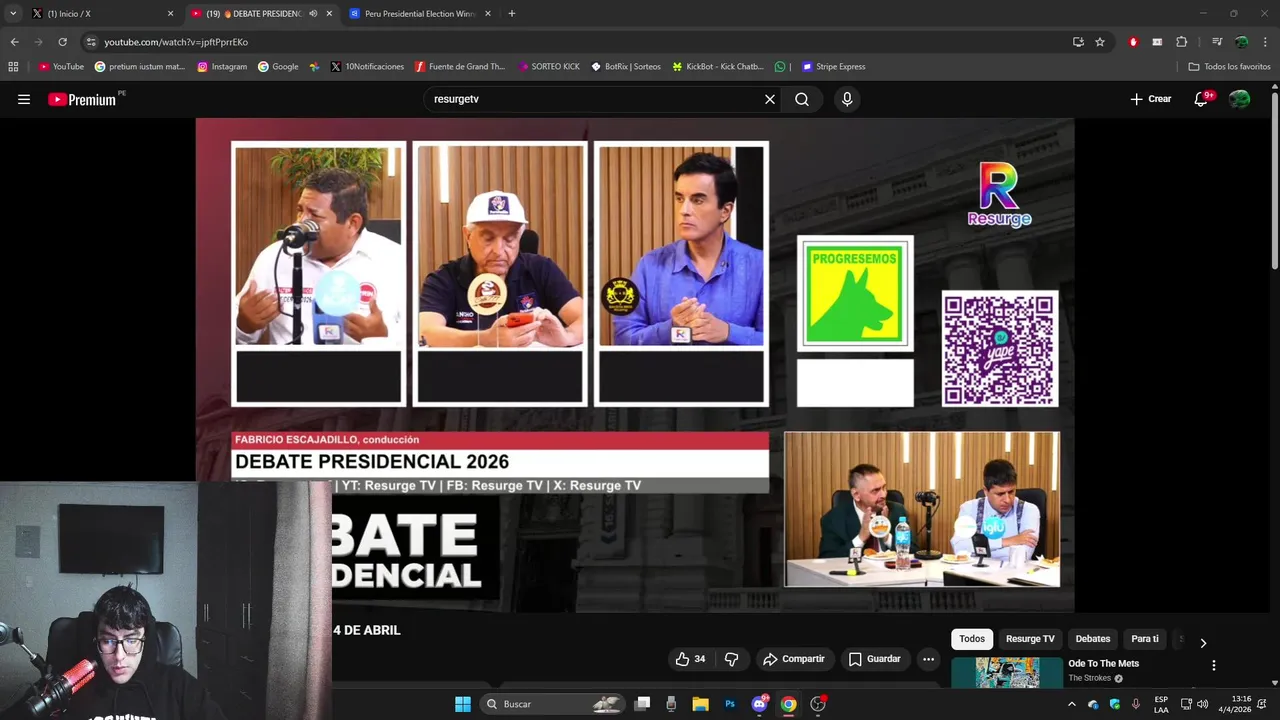Screen dimensions: 1280x720
Task: Show hidden system tray icons chevron
Action: coord(1072,704)
